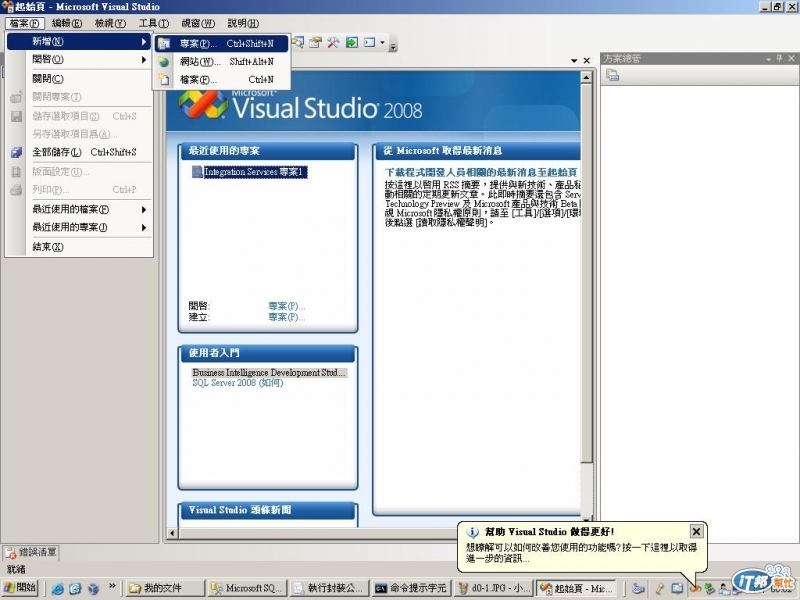Toggle auto-hide pin on 方案總管 panel
The image size is (800, 600).
coord(779,59)
